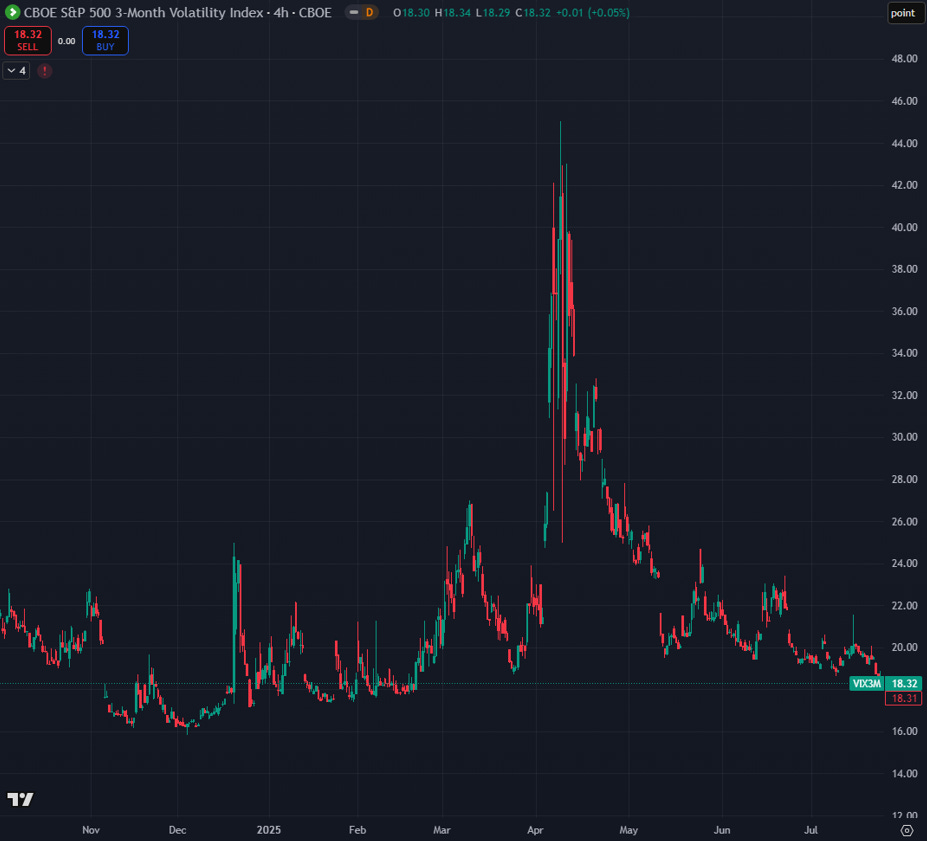Click the 16.00 level on the price axis
Screen dimensions: 927x841
click(x=904, y=731)
